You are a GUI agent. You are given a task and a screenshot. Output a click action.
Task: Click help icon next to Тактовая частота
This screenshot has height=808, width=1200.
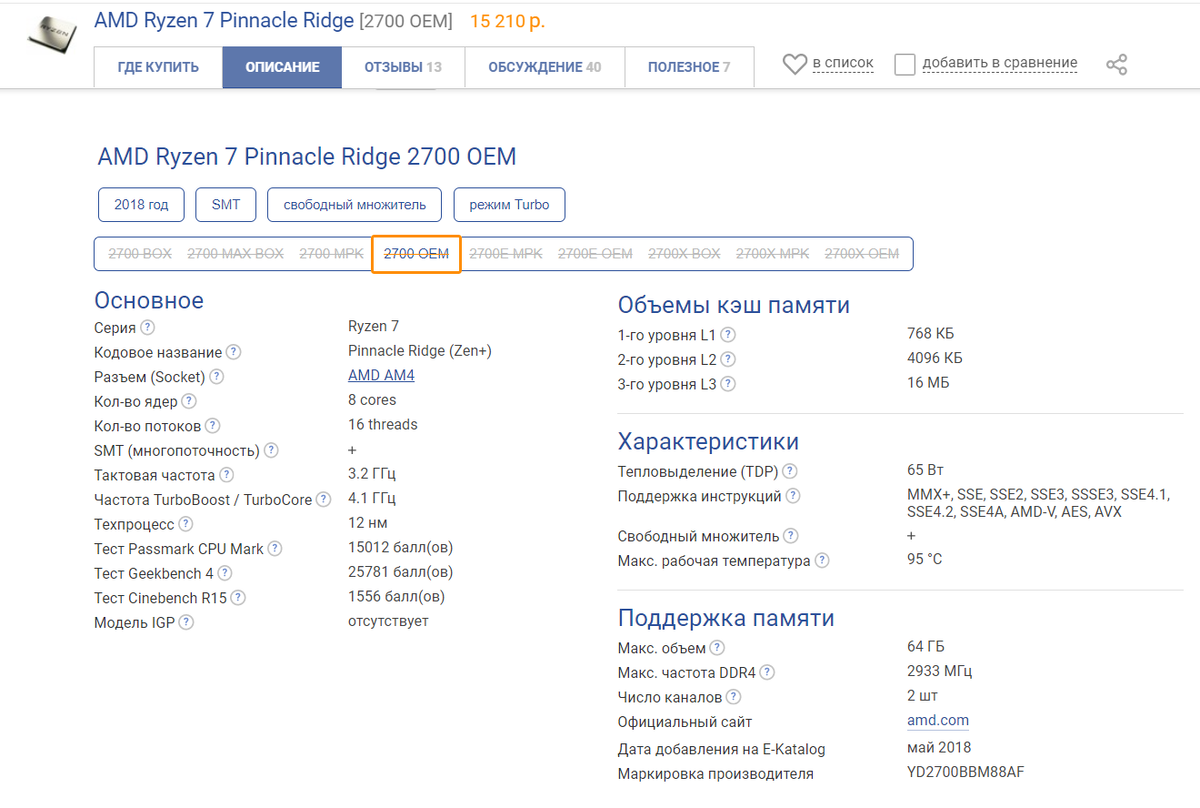pyautogui.click(x=227, y=475)
